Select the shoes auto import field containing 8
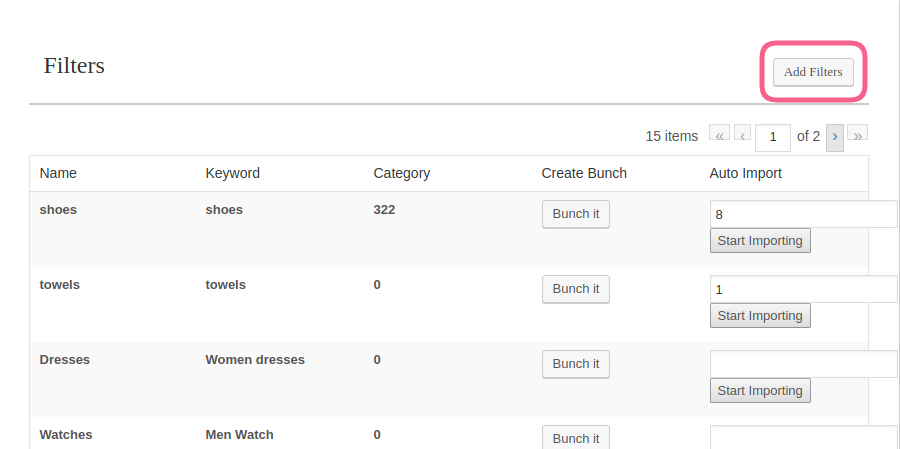This screenshot has height=449, width=900. 803,214
